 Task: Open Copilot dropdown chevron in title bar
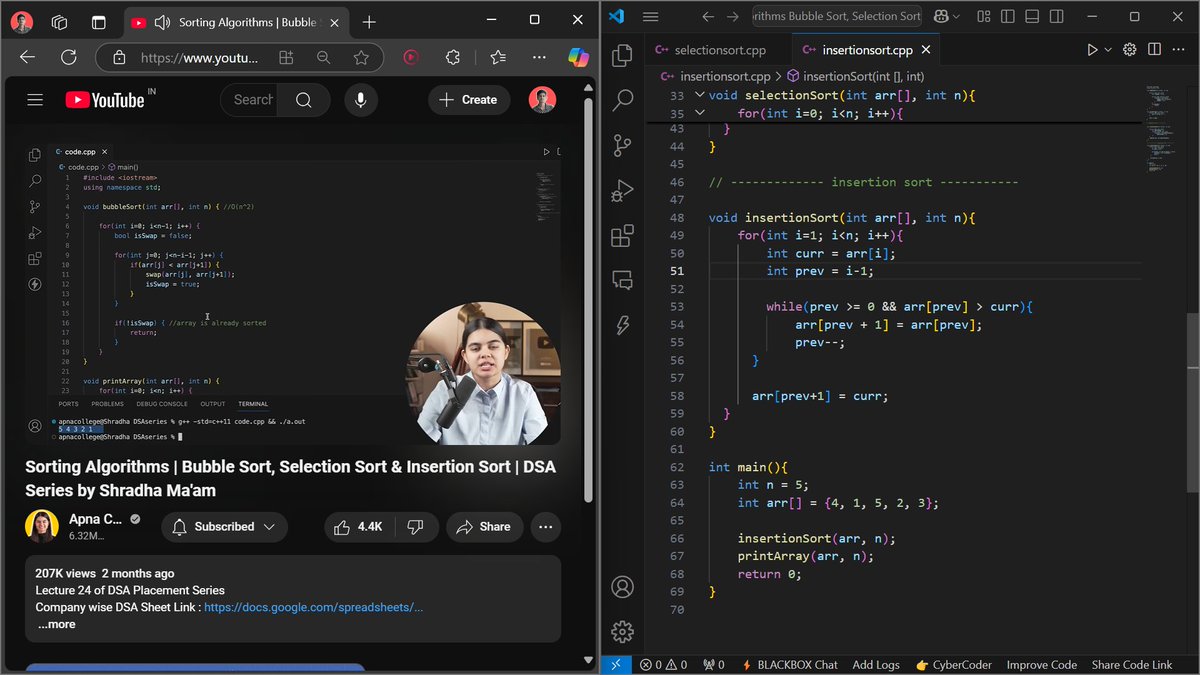tap(957, 16)
